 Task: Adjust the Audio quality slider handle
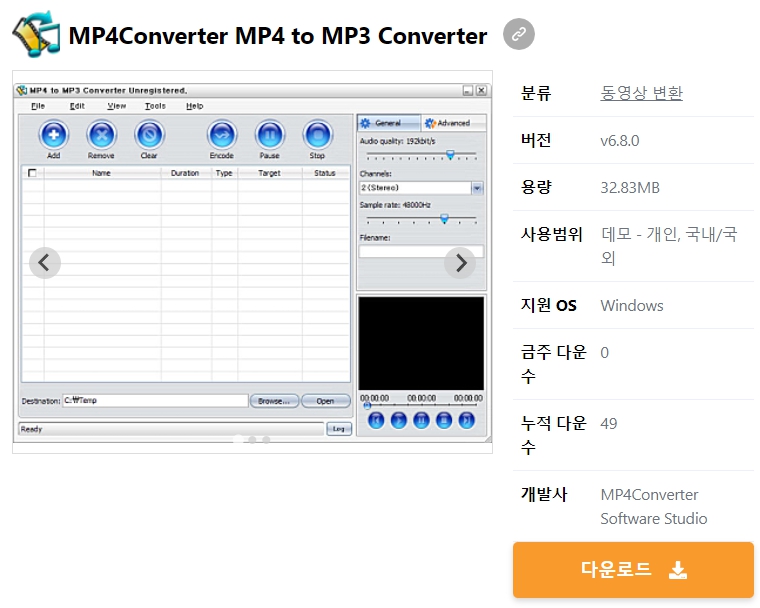(450, 155)
